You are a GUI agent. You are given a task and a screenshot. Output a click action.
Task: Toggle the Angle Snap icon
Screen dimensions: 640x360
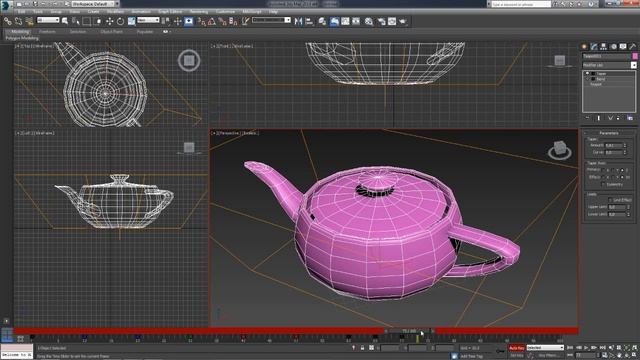[x=211, y=21]
